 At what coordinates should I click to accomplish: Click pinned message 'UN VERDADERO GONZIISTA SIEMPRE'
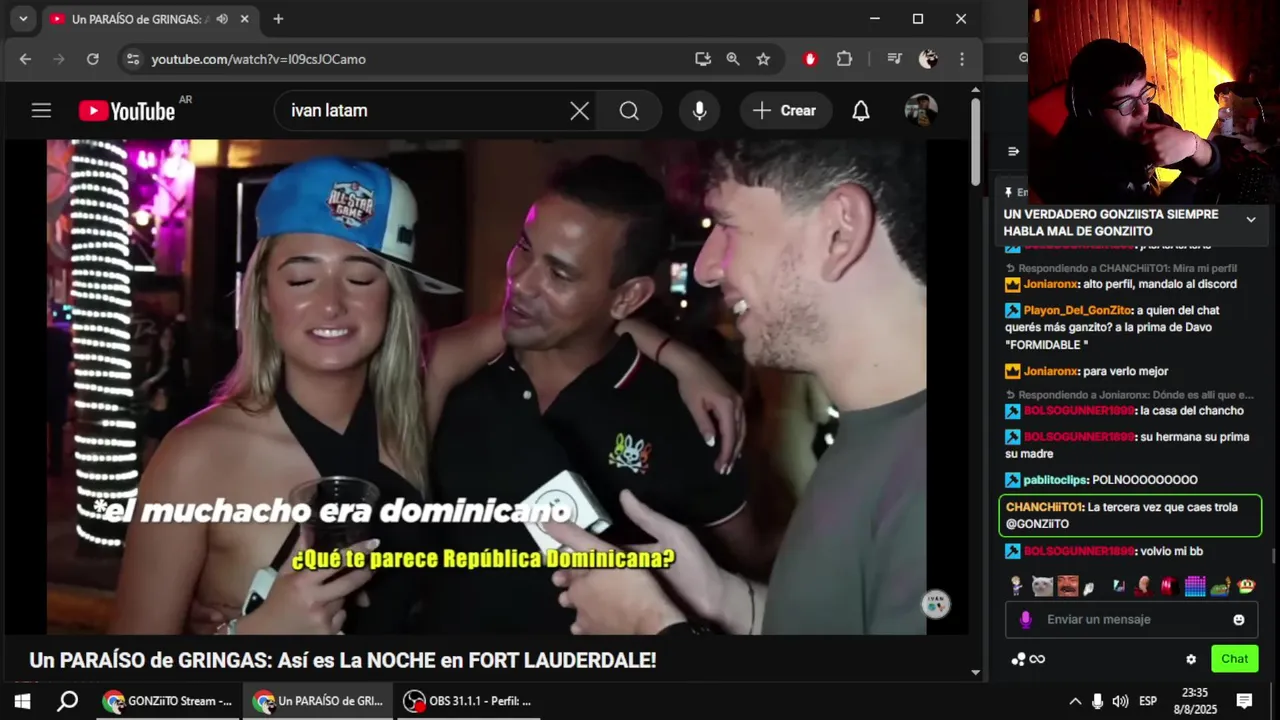[1111, 222]
